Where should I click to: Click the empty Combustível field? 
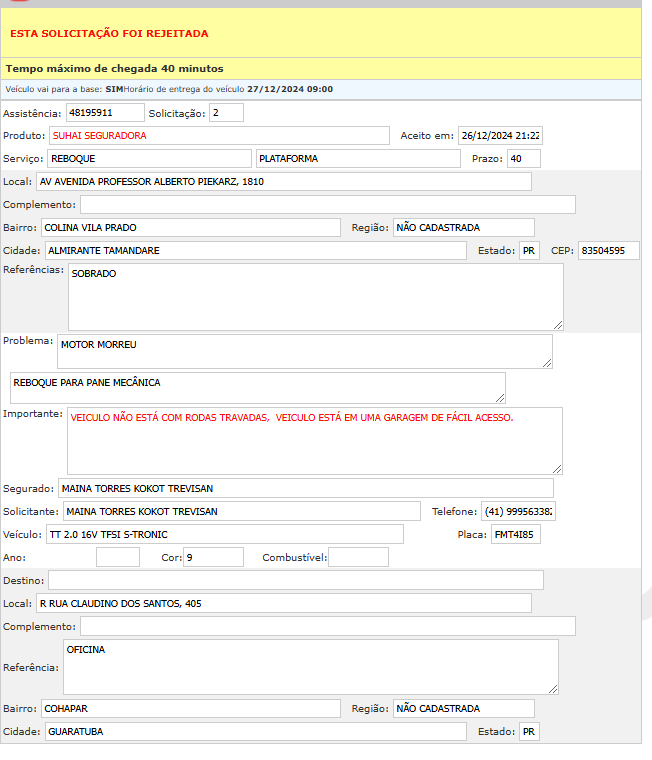pos(358,557)
